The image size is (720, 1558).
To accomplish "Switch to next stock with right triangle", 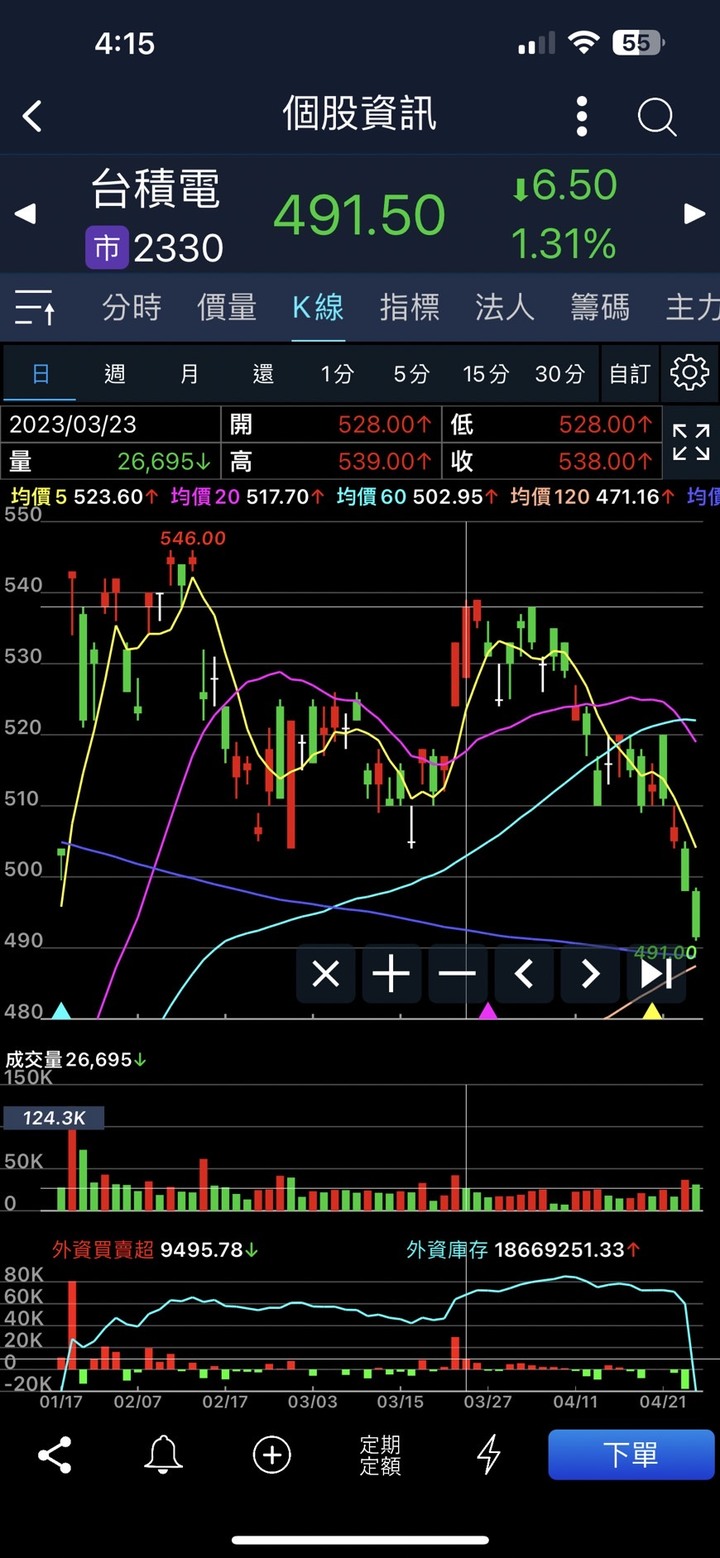I will click(694, 213).
